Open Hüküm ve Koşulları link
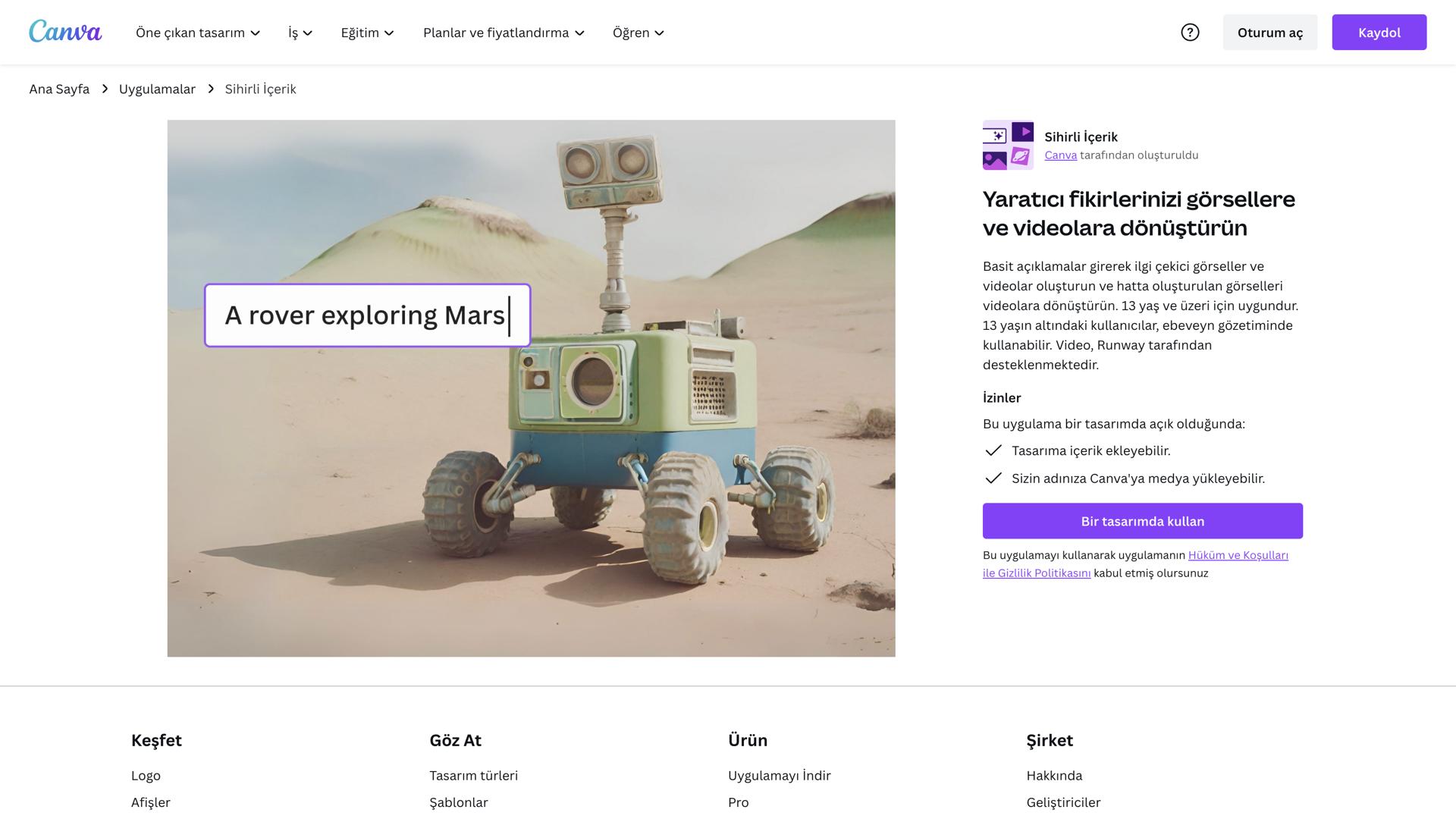The image size is (1456, 819). pyautogui.click(x=1238, y=555)
